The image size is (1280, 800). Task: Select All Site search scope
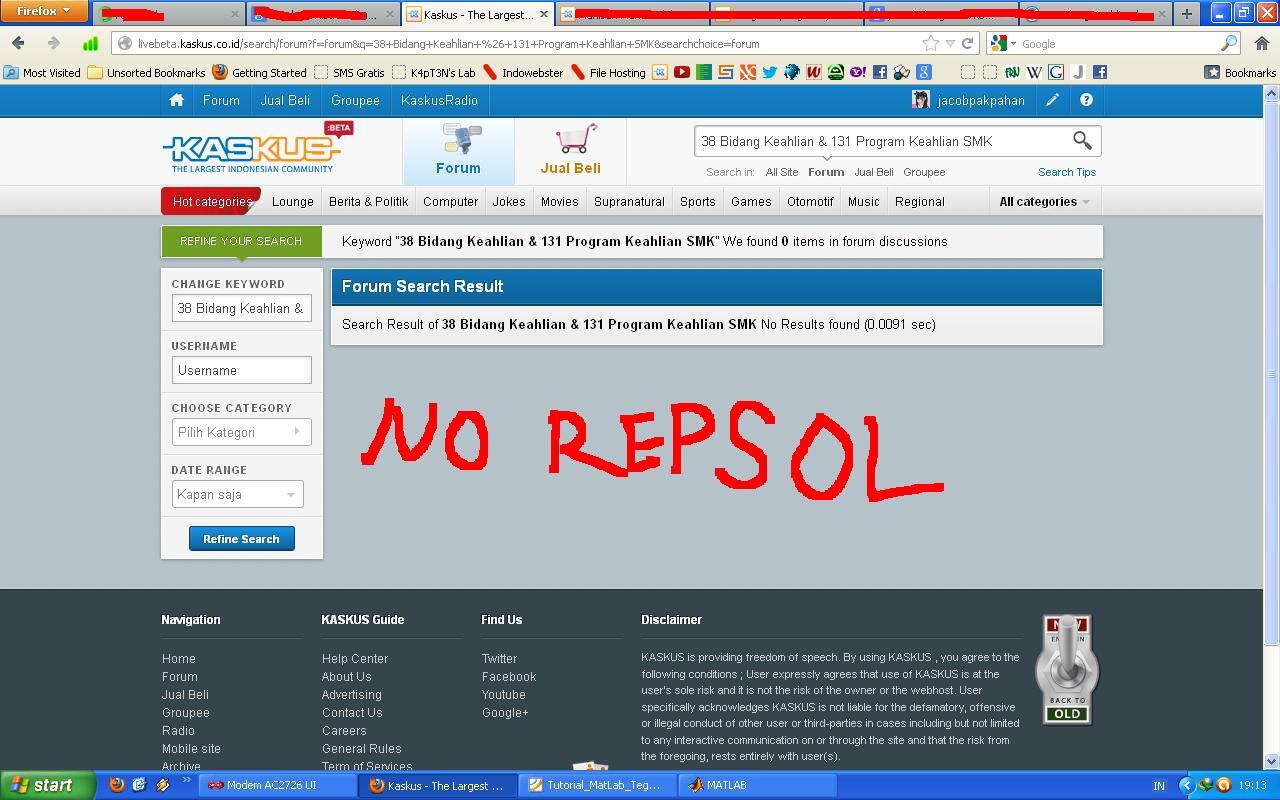tap(781, 172)
